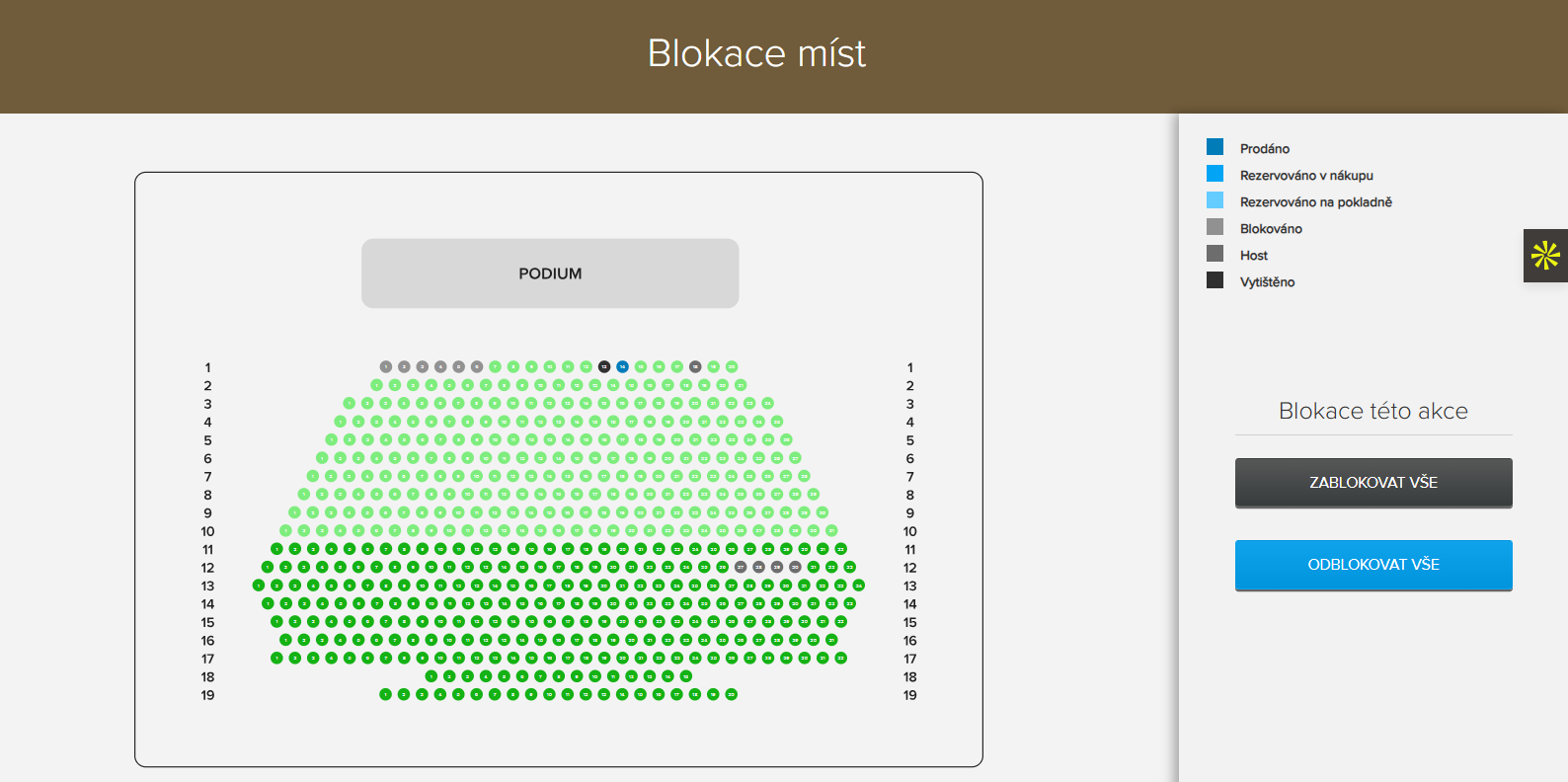Click the PODIUM stage area

coord(550,273)
